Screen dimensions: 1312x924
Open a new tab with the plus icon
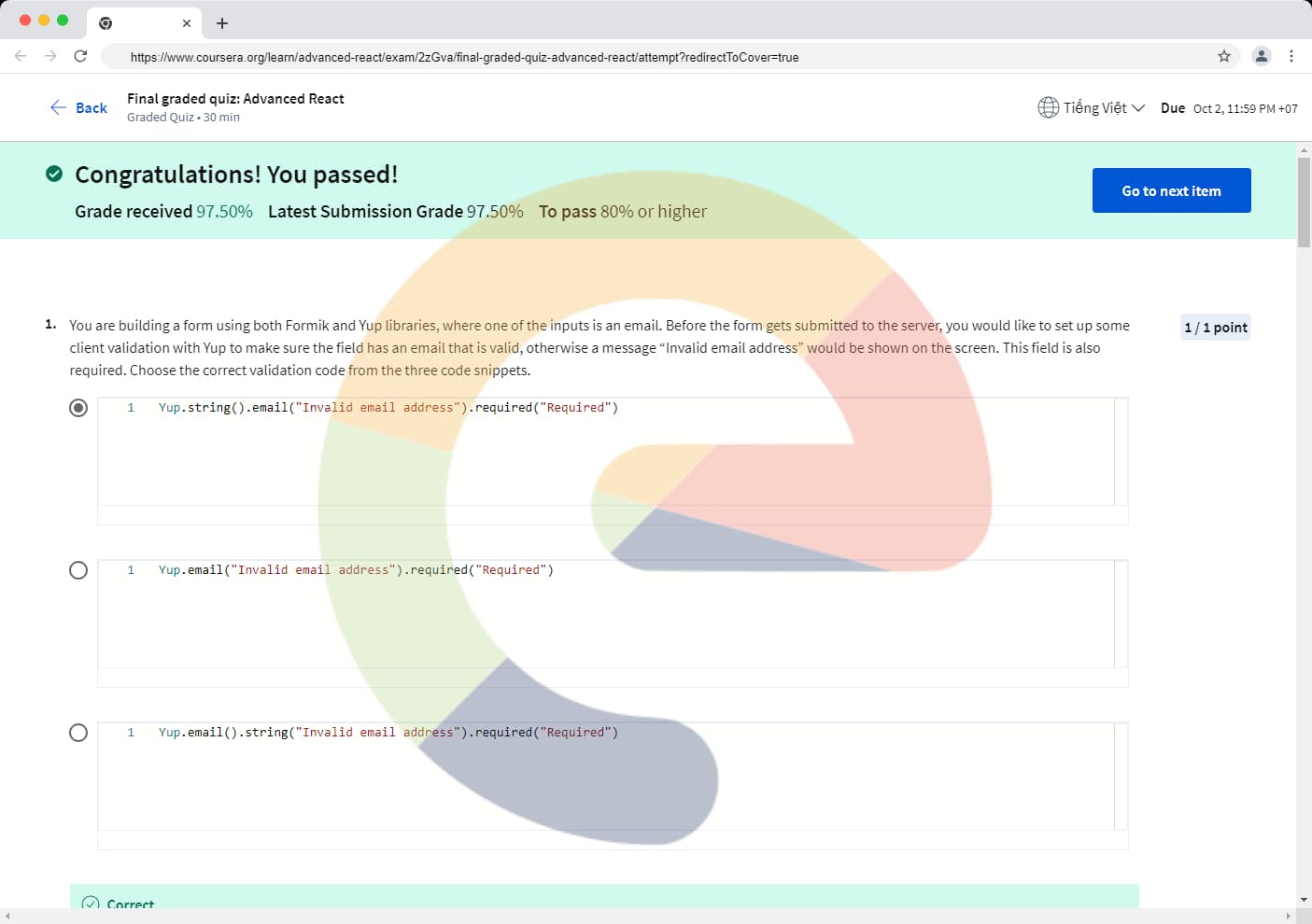(x=222, y=23)
